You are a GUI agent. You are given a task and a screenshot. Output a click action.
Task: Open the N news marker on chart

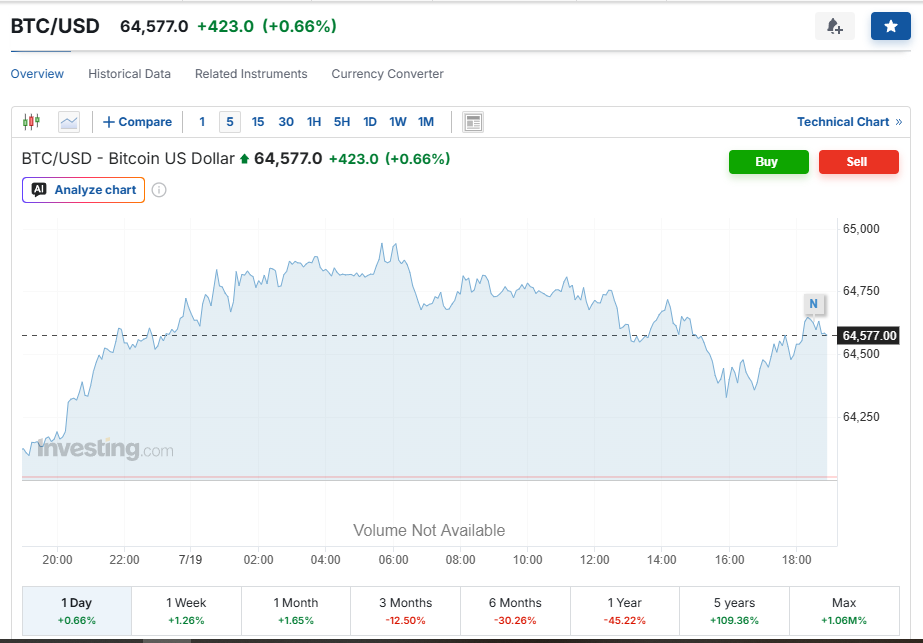[x=814, y=304]
